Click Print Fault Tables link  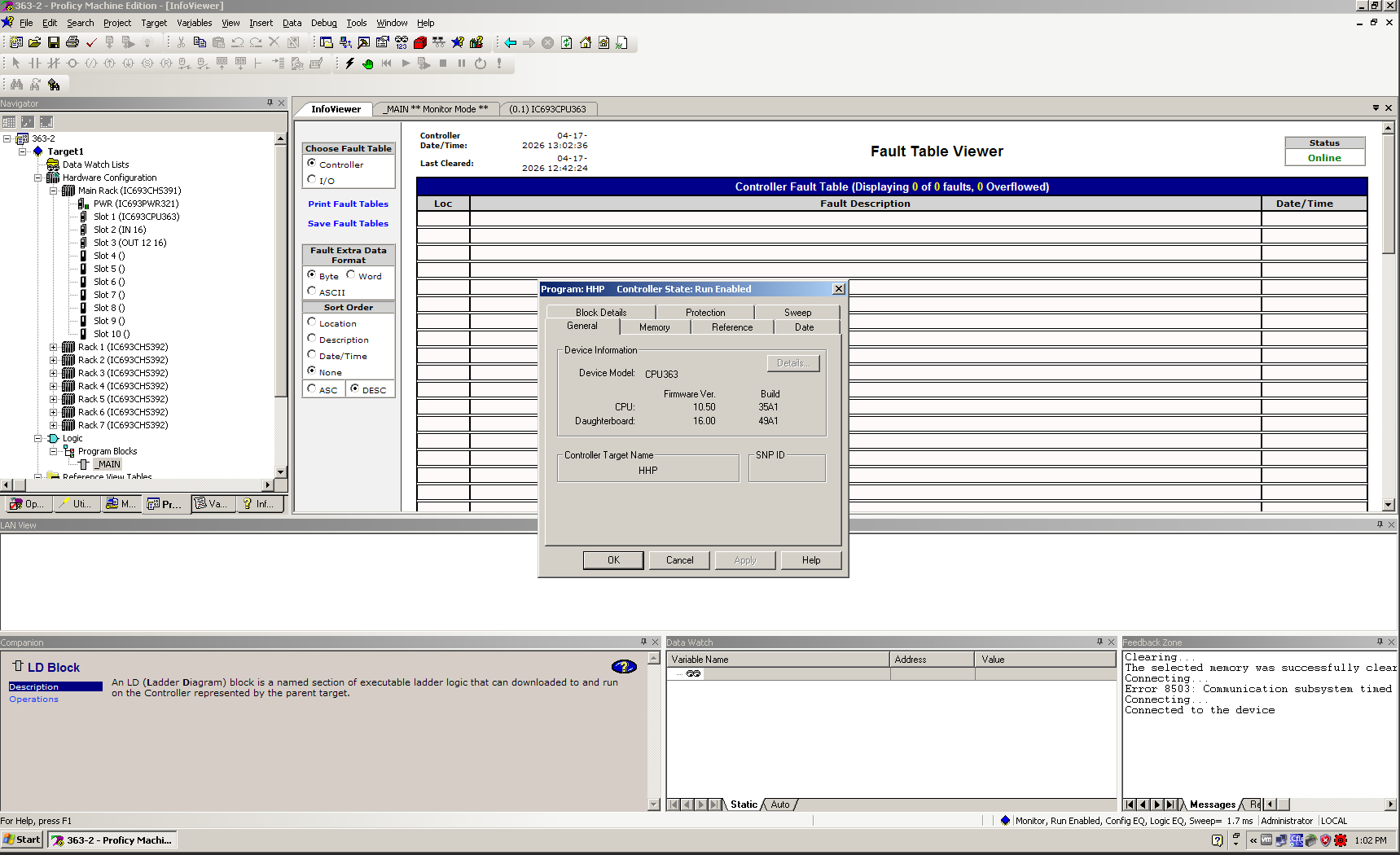[x=348, y=204]
